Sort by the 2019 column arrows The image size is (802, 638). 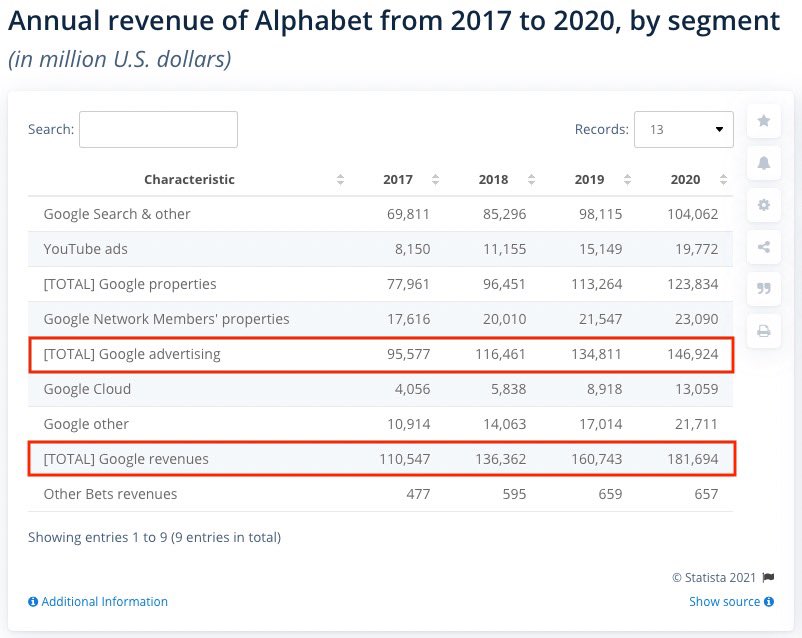pos(628,180)
